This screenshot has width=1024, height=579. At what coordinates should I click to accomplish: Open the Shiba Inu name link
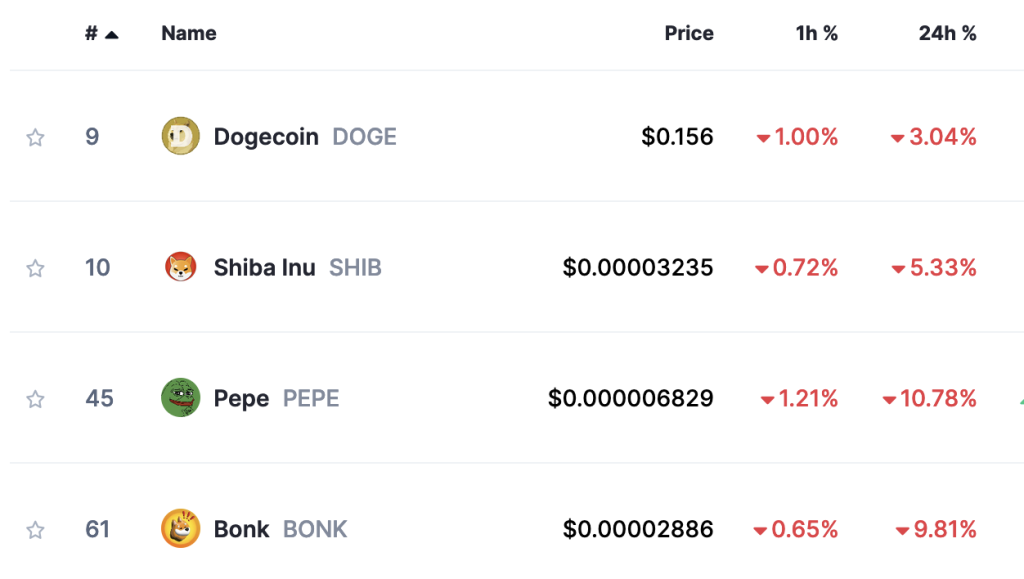[x=264, y=268]
